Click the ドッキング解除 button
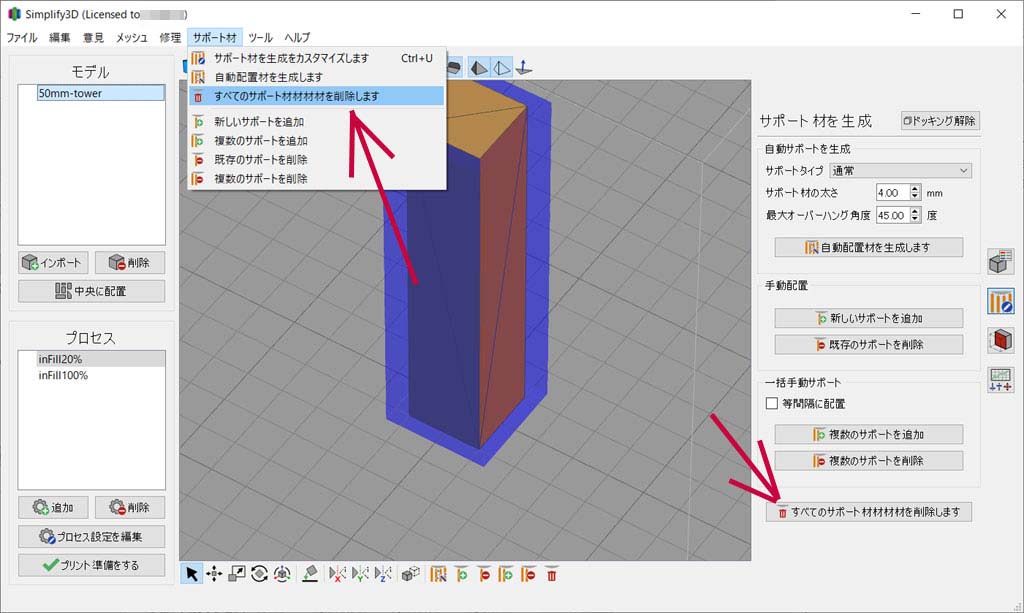 click(940, 121)
